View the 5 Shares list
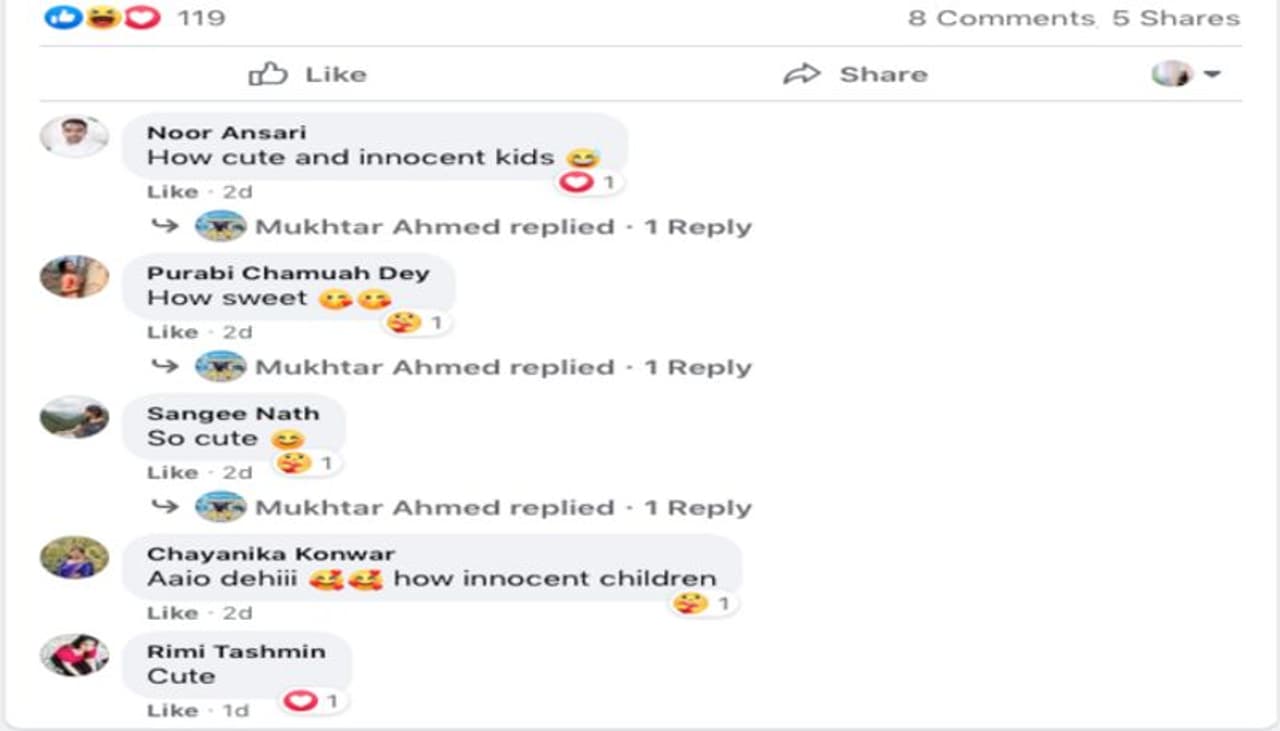 (x=1176, y=18)
